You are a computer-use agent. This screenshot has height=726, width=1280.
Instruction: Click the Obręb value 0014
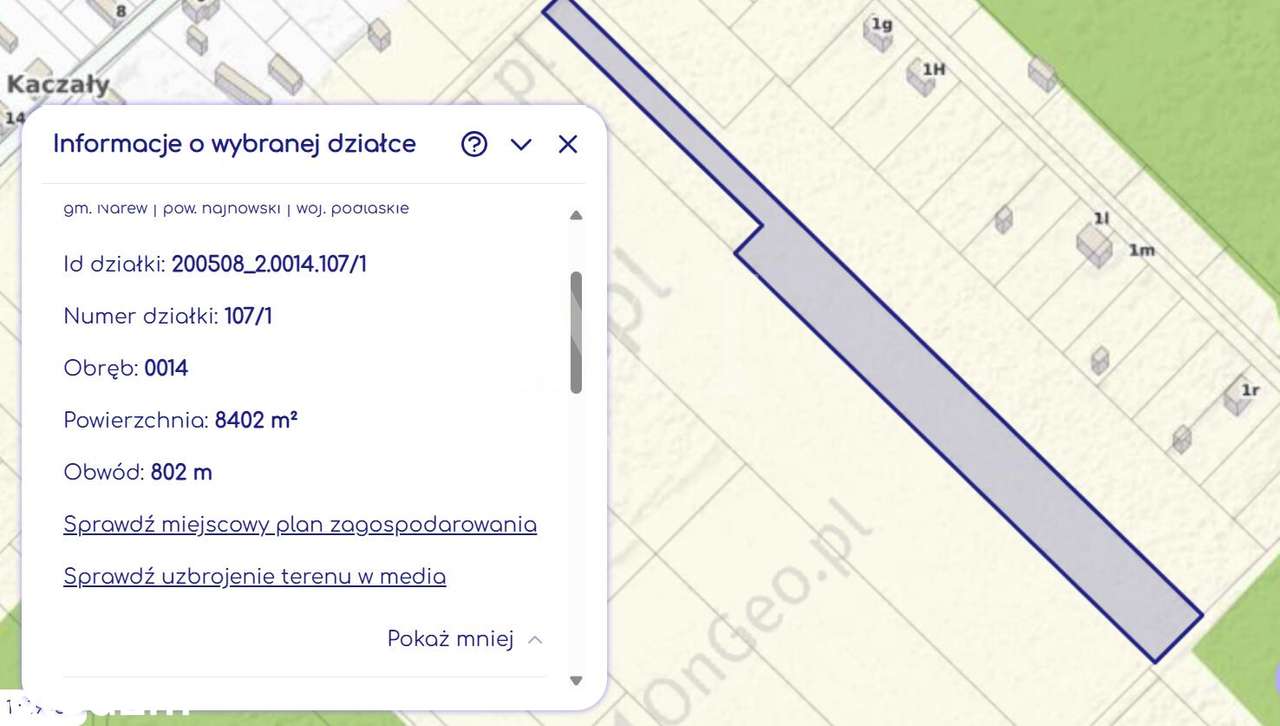tap(166, 368)
